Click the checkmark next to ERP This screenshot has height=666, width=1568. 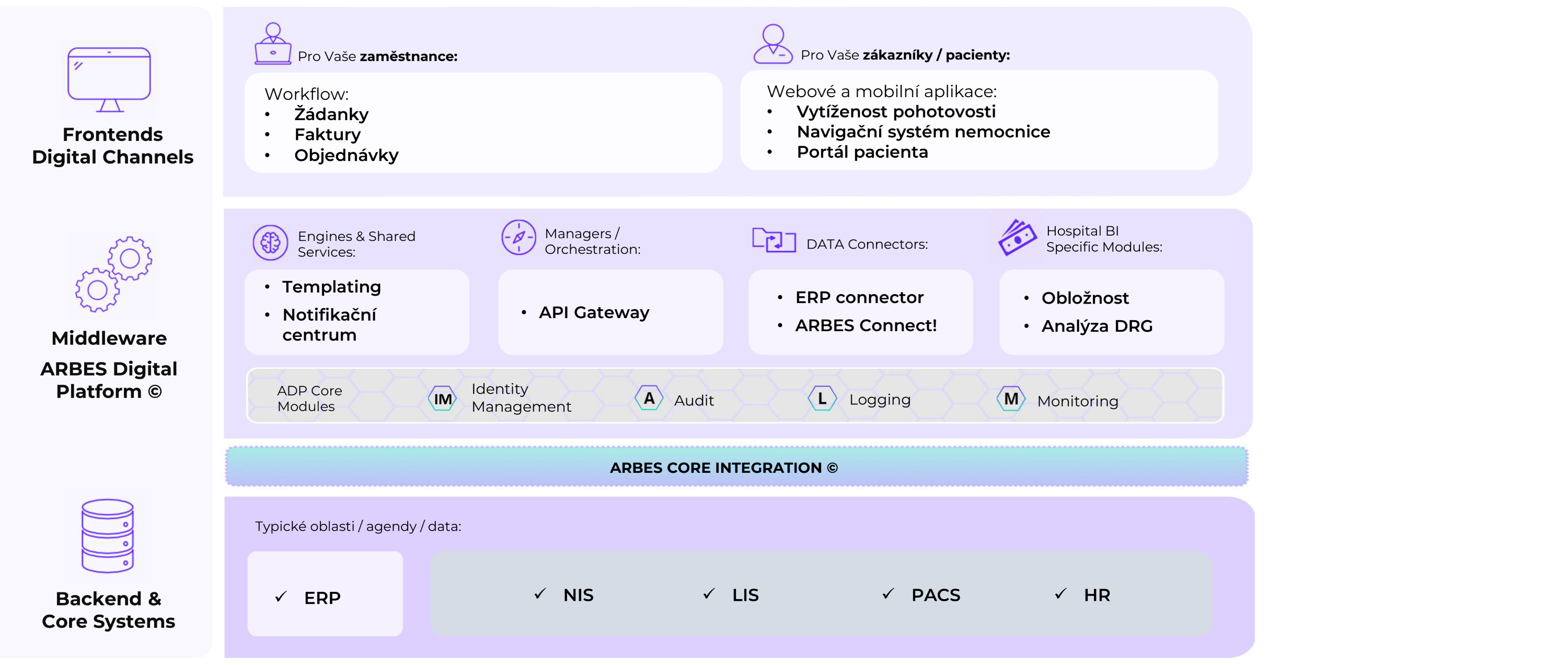281,597
